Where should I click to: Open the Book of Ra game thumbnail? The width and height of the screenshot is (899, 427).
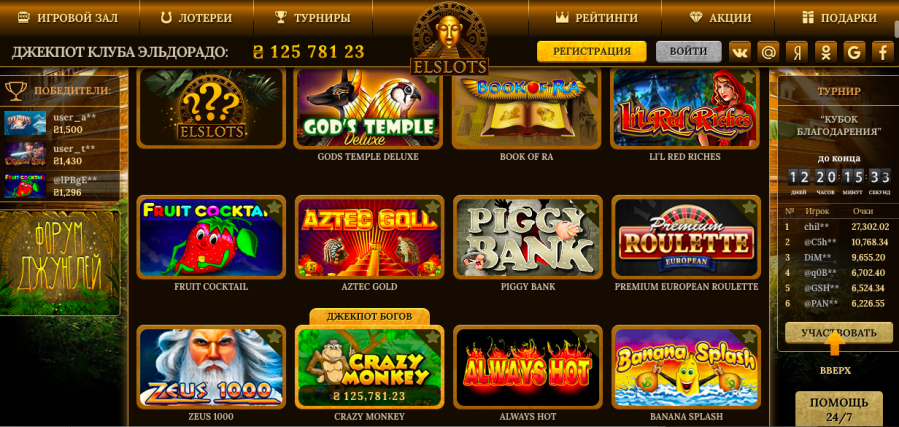[x=526, y=108]
